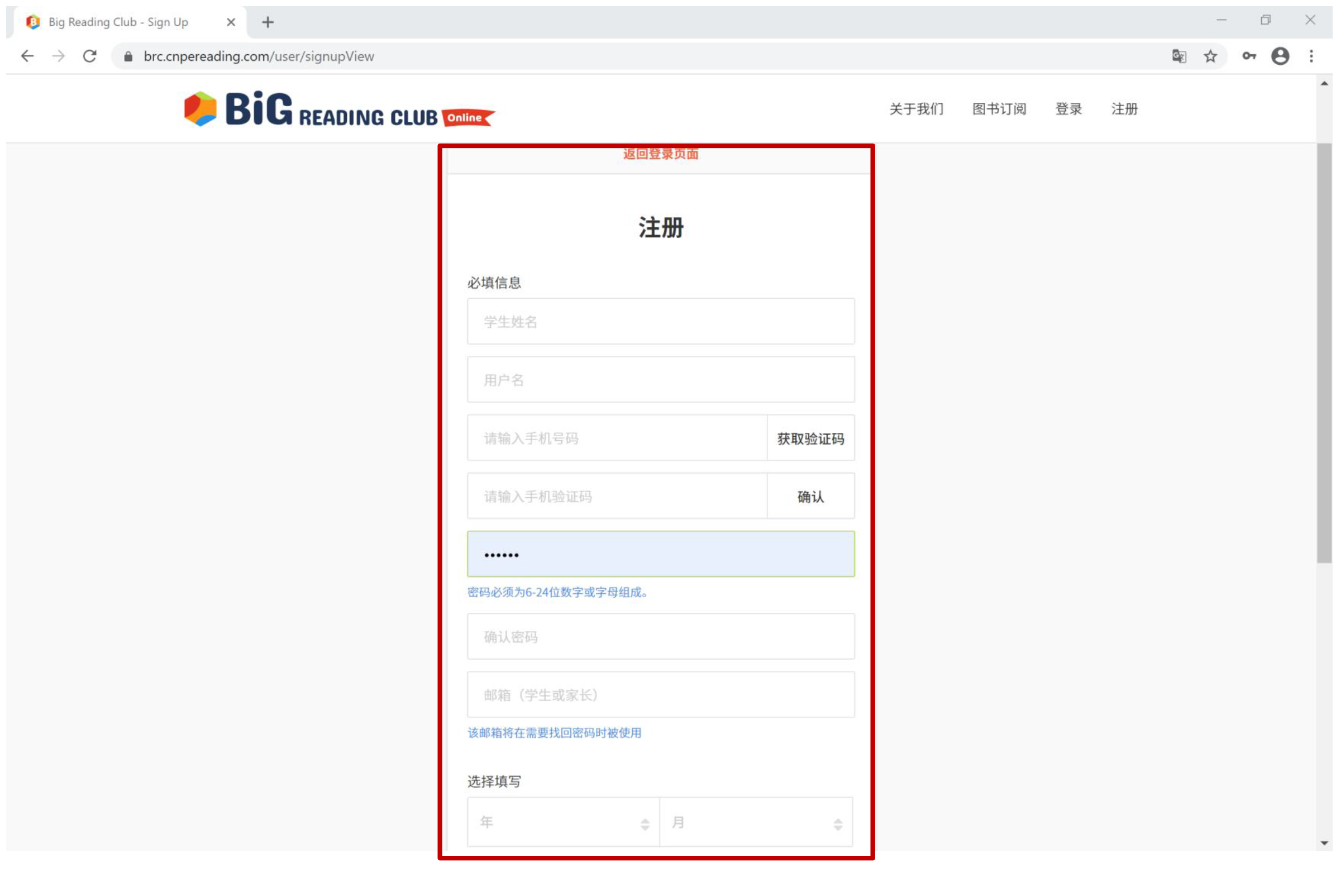Image resolution: width=1336 pixels, height=896 pixels.
Task: Click into the 确认密码 field
Action: coord(660,637)
